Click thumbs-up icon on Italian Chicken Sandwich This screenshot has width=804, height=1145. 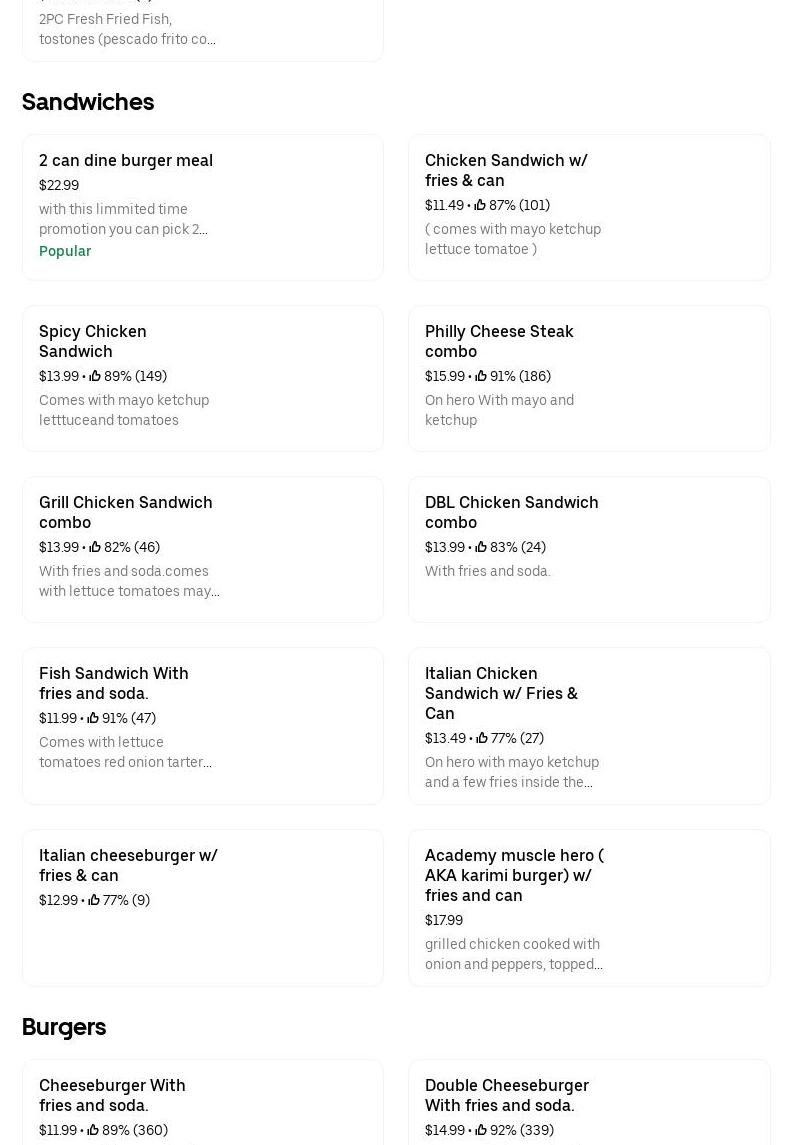482,738
